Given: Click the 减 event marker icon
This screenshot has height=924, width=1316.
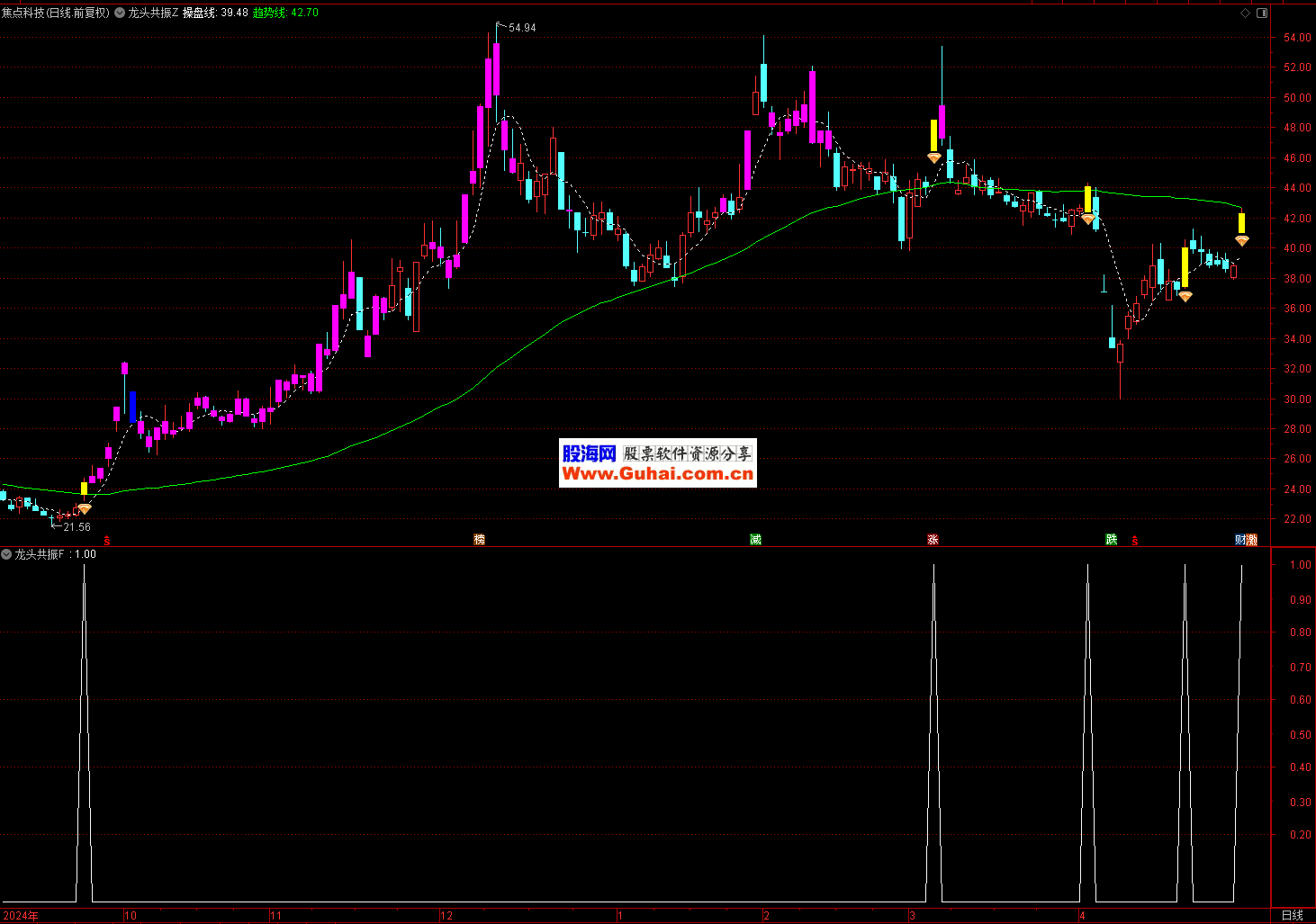Looking at the screenshot, I should click(755, 539).
